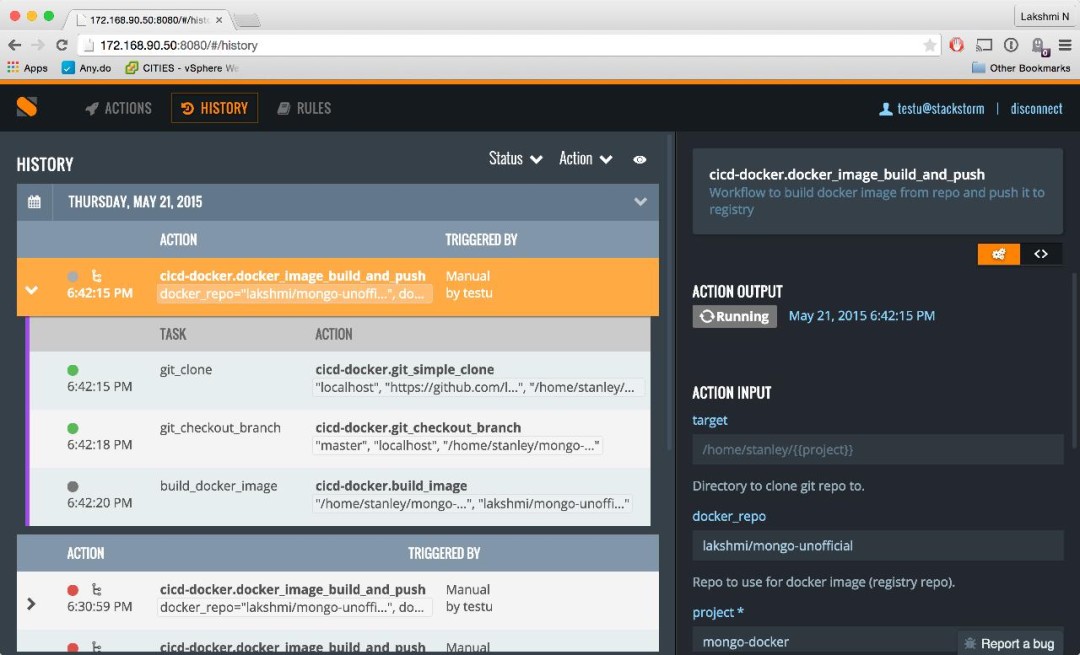Click the disconnect link

(1036, 109)
